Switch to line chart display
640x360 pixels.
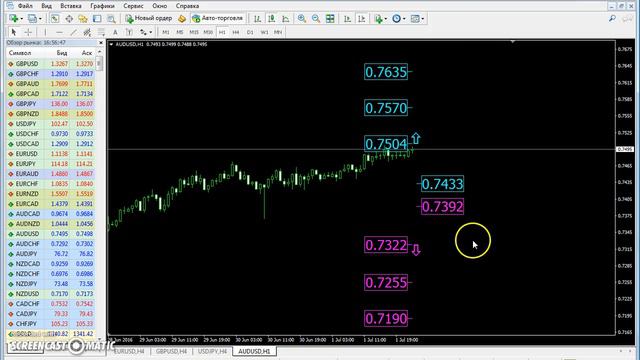click(286, 18)
